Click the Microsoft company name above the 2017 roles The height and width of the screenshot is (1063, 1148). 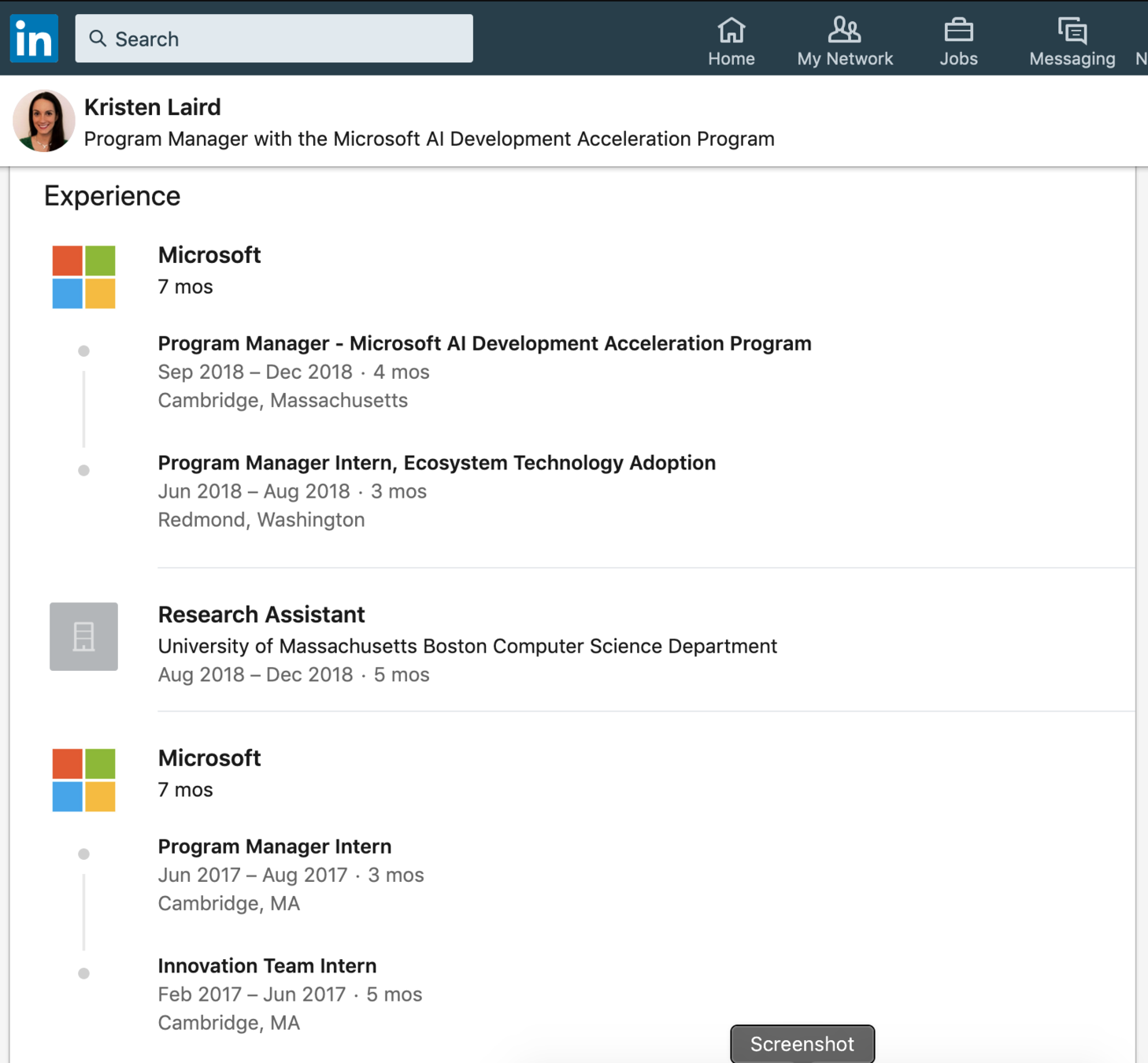click(209, 758)
